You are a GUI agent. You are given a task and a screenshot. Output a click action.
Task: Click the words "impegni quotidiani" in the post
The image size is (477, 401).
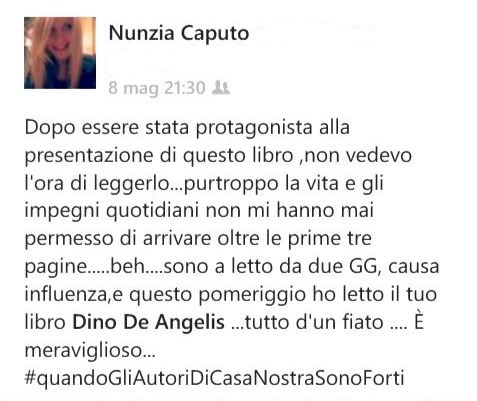tap(112, 211)
